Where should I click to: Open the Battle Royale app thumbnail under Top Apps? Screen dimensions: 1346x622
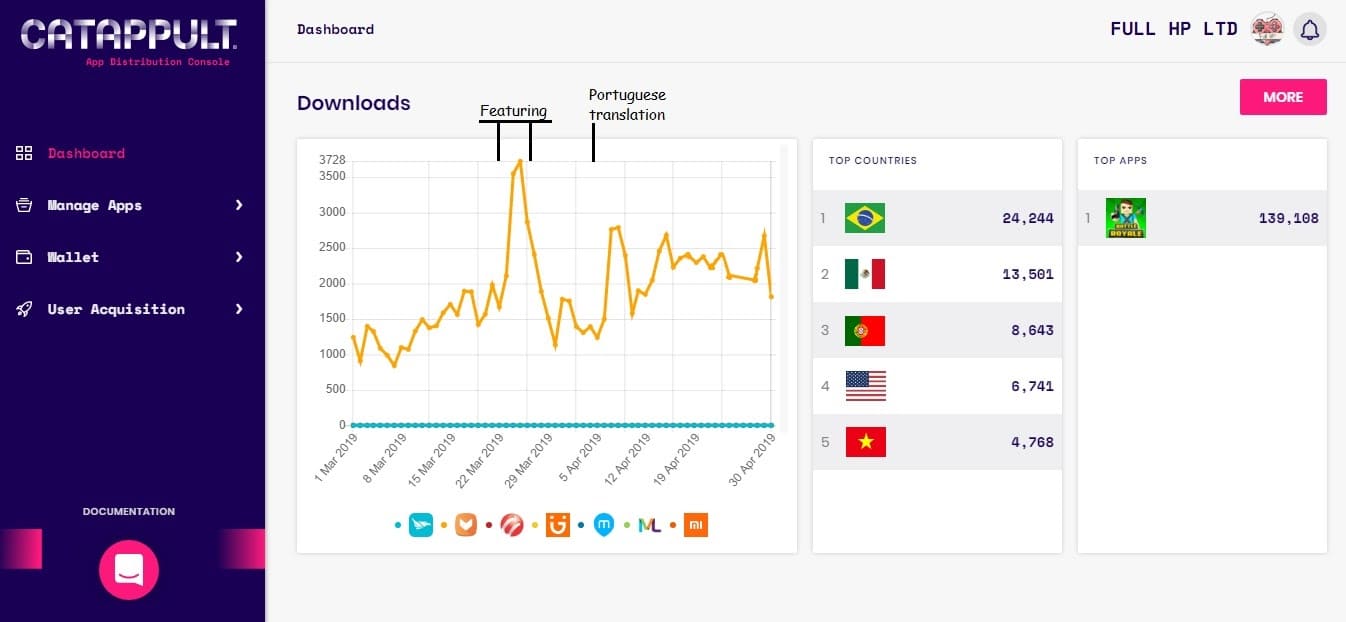pyautogui.click(x=1126, y=217)
